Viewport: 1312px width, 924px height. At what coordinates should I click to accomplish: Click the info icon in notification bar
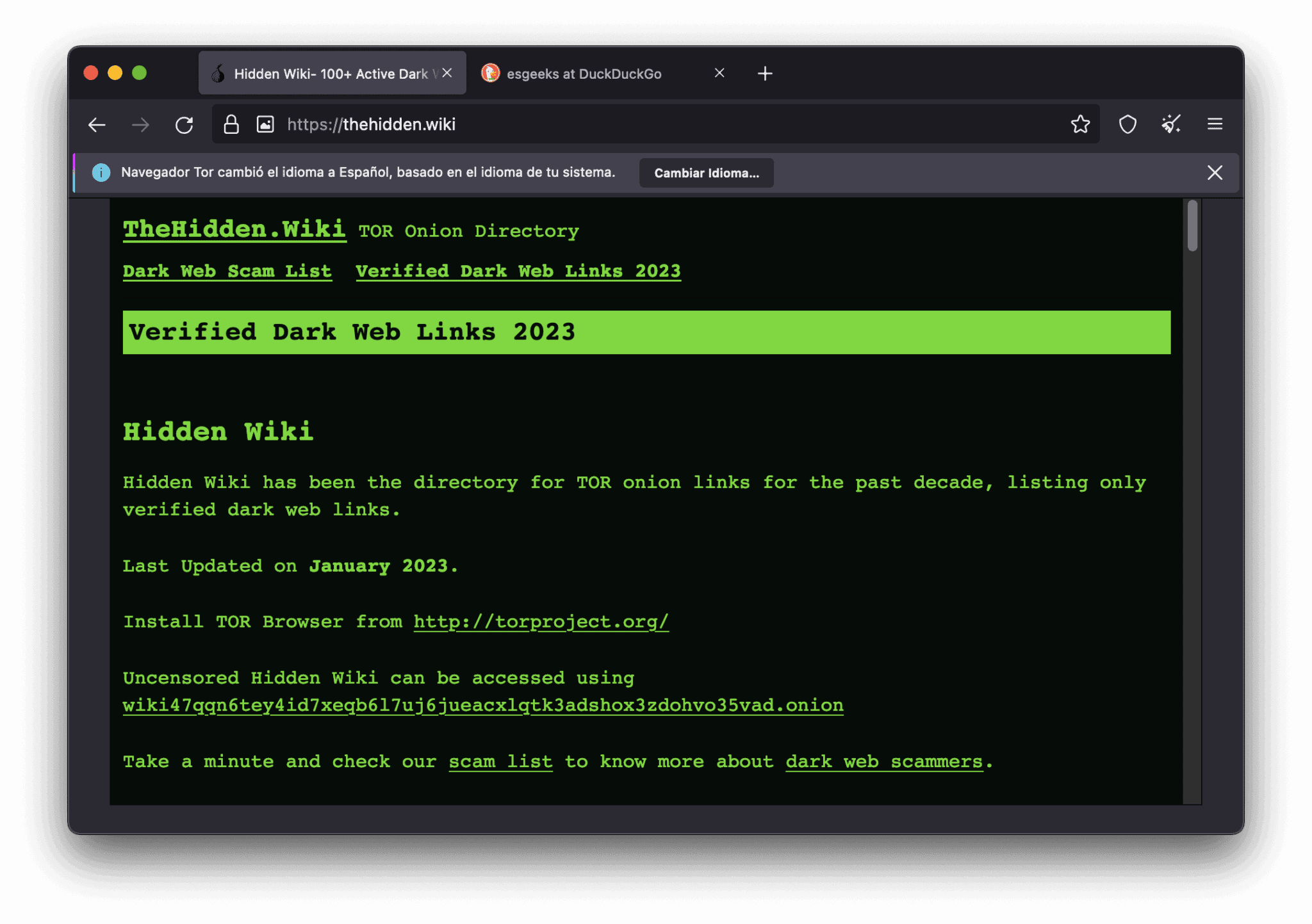pyautogui.click(x=101, y=172)
